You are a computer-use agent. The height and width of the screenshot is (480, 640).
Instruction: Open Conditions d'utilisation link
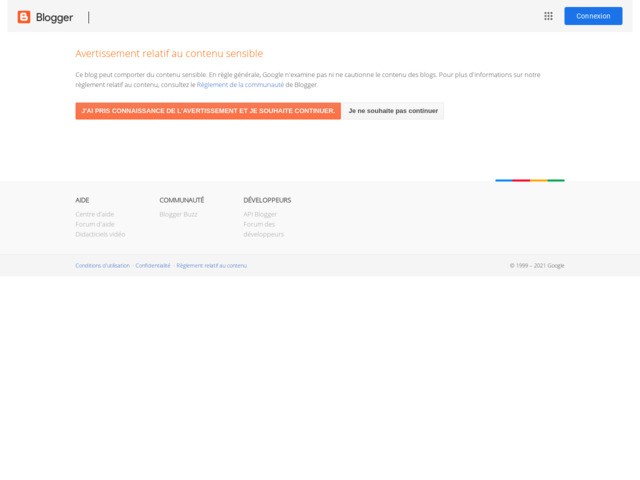coord(102,265)
